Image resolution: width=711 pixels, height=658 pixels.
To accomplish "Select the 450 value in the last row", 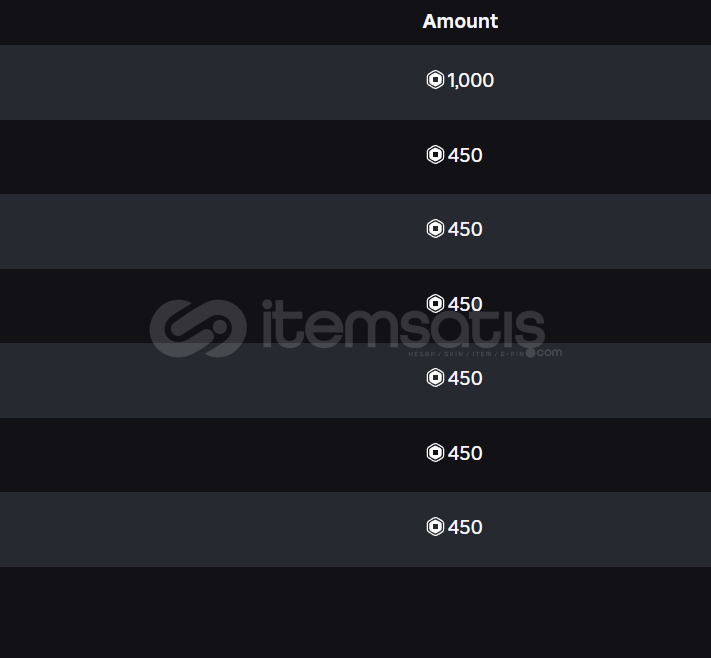I will 465,527.
